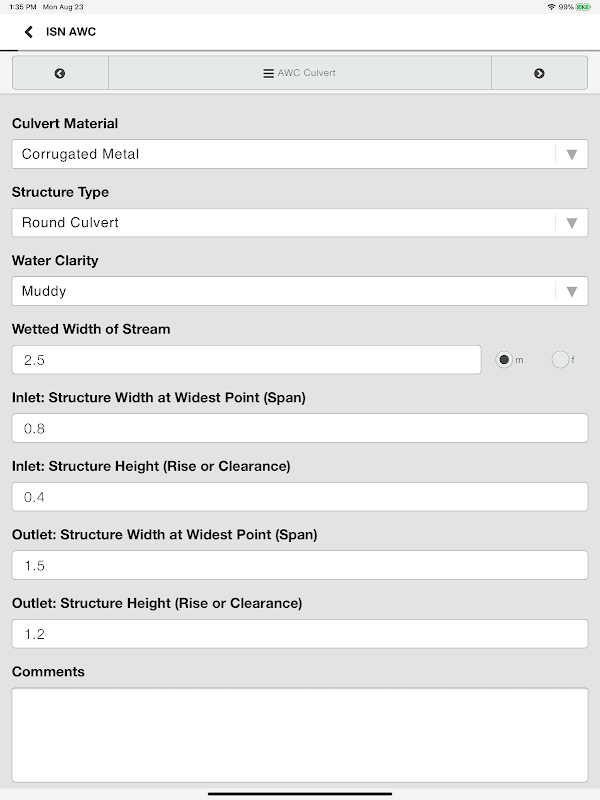Tap the Inlet Structure Width field
This screenshot has height=800, width=600.
point(299,428)
